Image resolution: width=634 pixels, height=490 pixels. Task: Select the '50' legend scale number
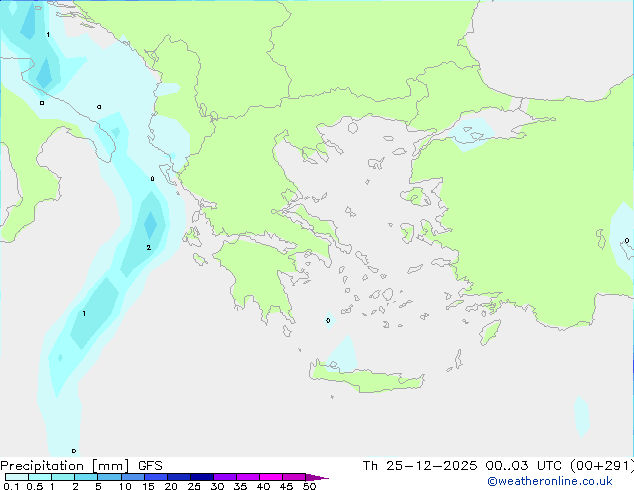point(309,486)
